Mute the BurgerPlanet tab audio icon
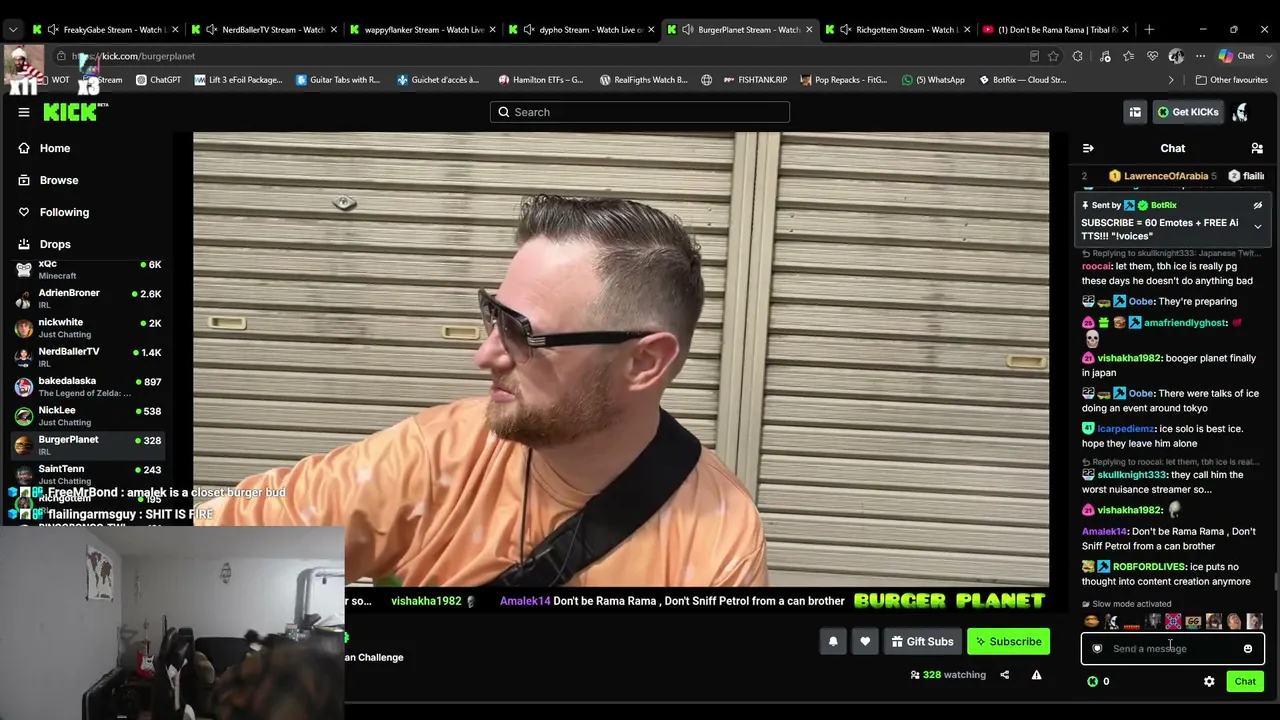1280x720 pixels. click(688, 30)
